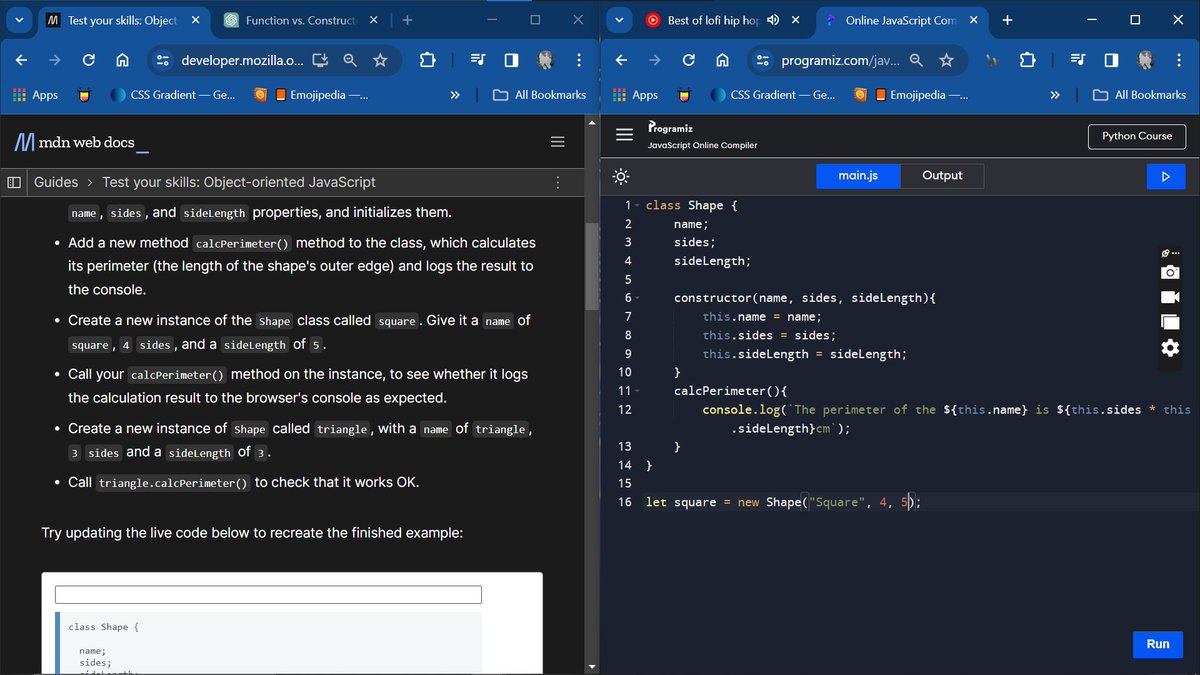Screen dimensions: 1200x675
Task: Bookmark the MDN page with star icon
Action: click(x=380, y=60)
